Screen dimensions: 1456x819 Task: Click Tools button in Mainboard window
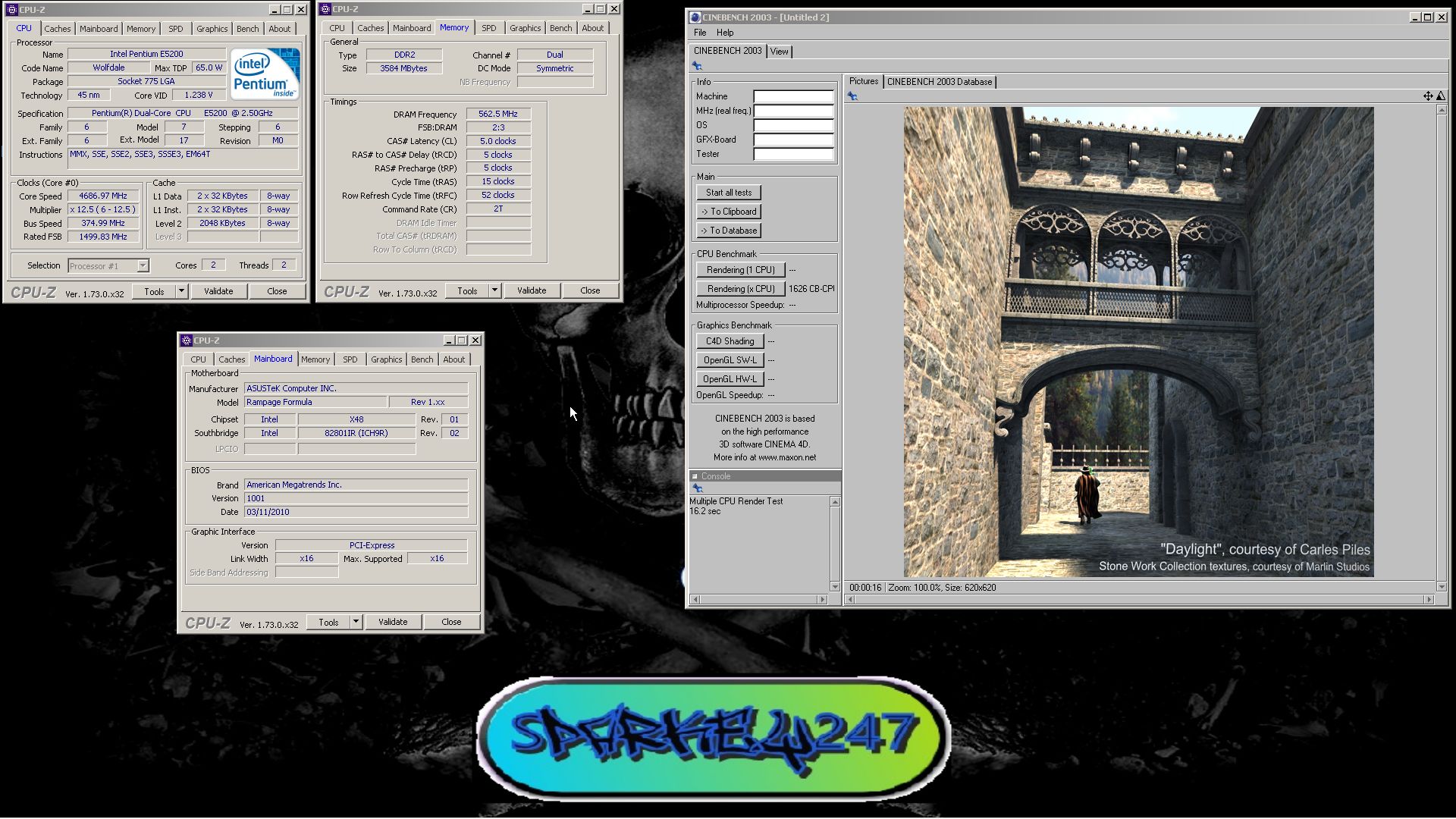click(328, 622)
